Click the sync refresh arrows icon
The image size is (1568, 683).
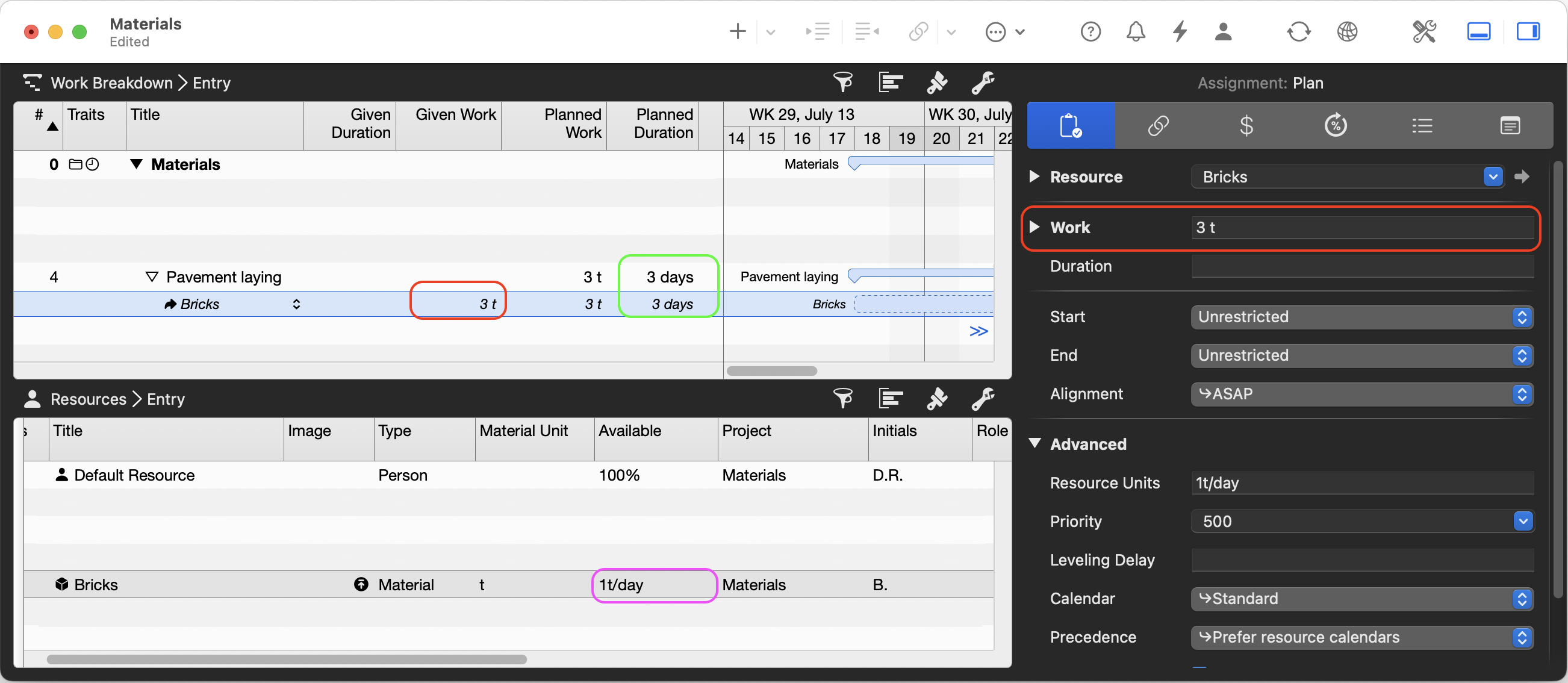1298,31
